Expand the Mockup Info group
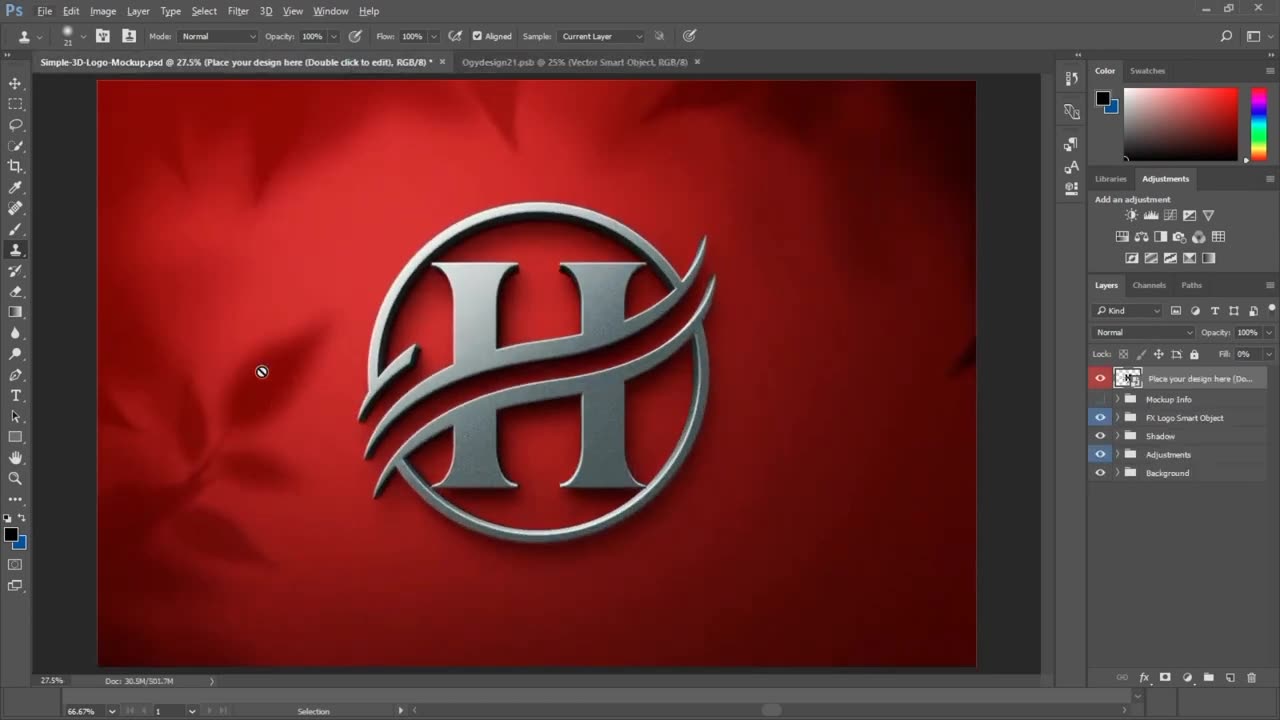This screenshot has width=1280, height=720. pyautogui.click(x=1117, y=399)
